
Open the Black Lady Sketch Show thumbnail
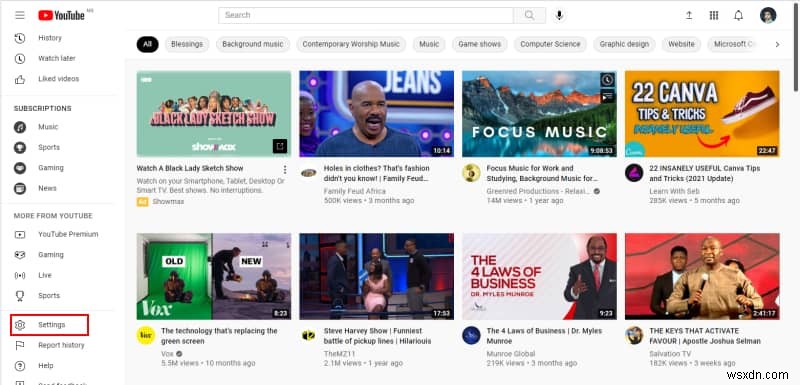point(214,114)
